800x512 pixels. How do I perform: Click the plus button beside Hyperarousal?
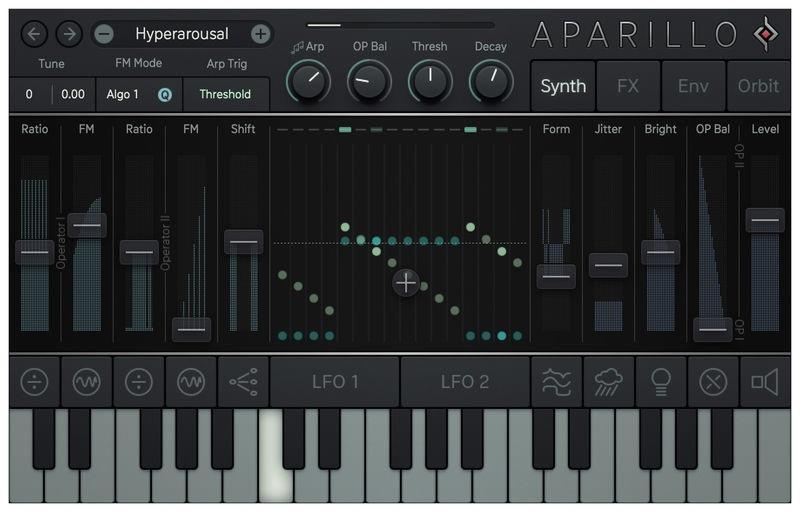point(260,34)
